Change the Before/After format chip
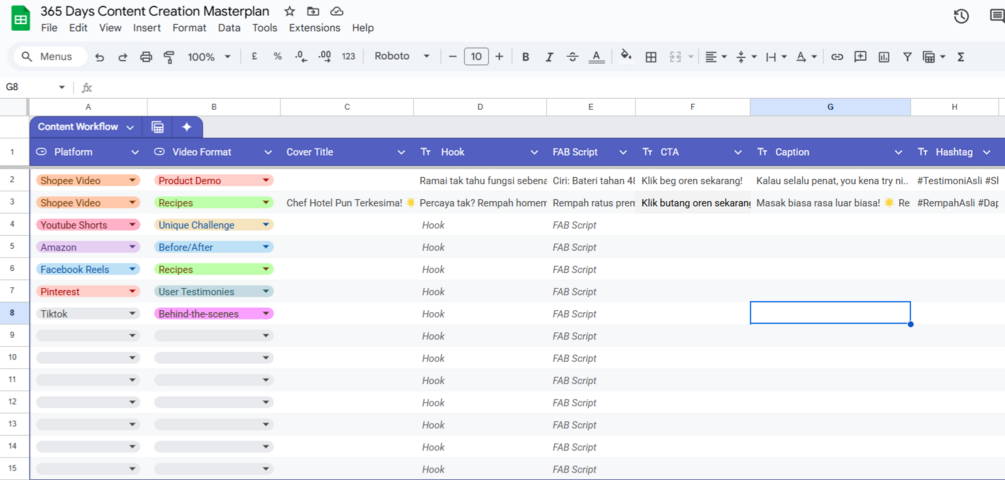Screen dimensions: 1005x480 click(213, 247)
